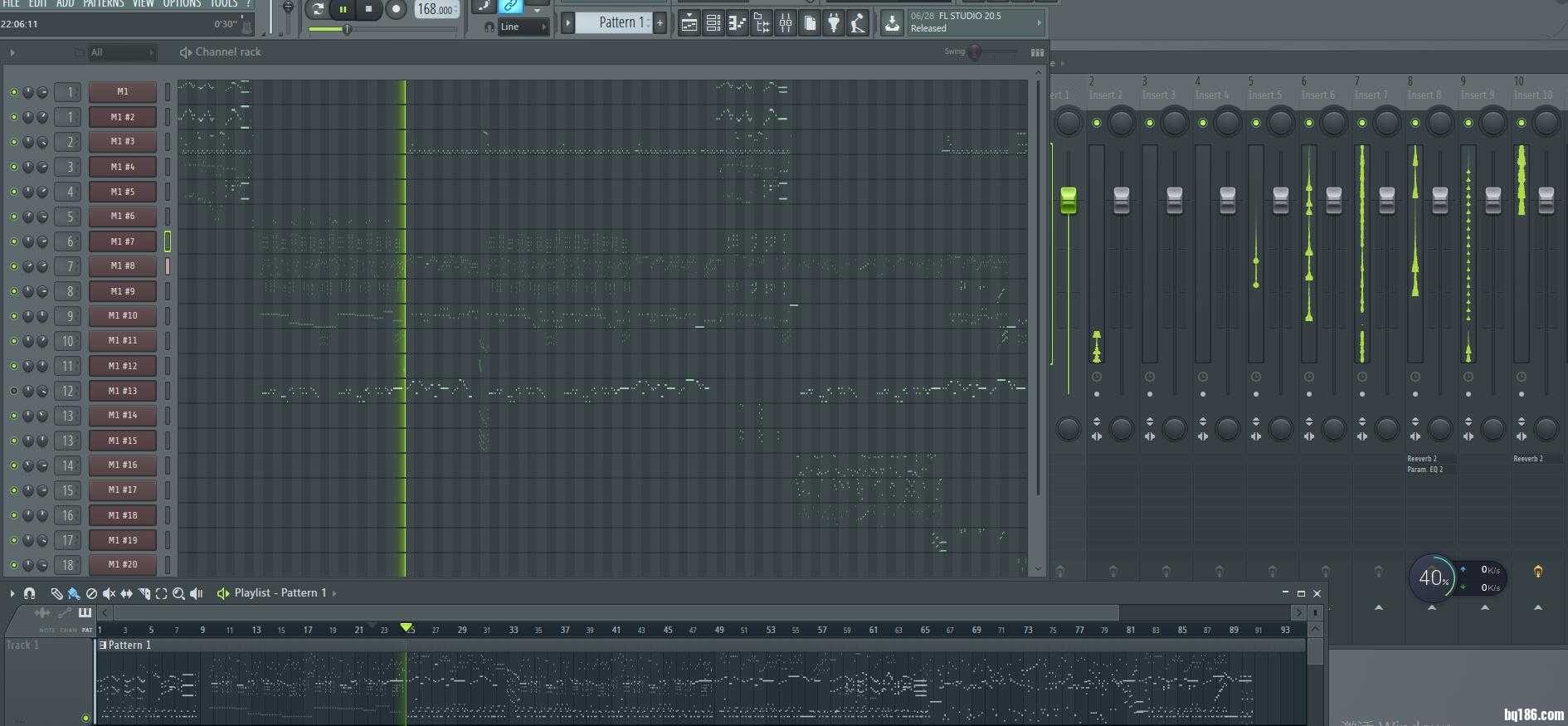The image size is (1568, 726).
Task: Open the PATTERNS menu
Action: pos(104,3)
